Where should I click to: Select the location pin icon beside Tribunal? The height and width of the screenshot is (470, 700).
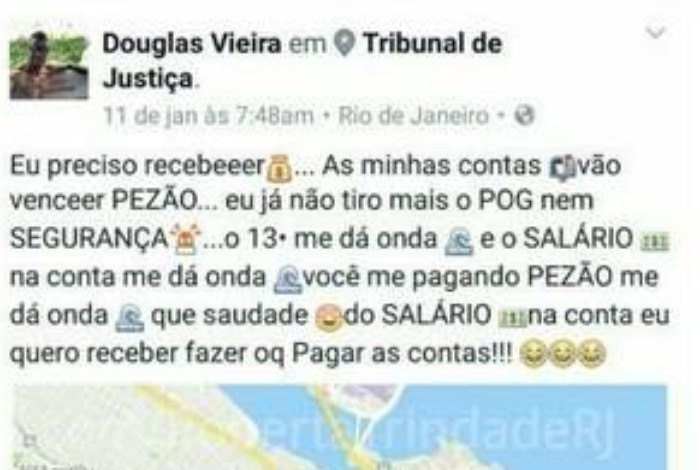pyautogui.click(x=344, y=44)
